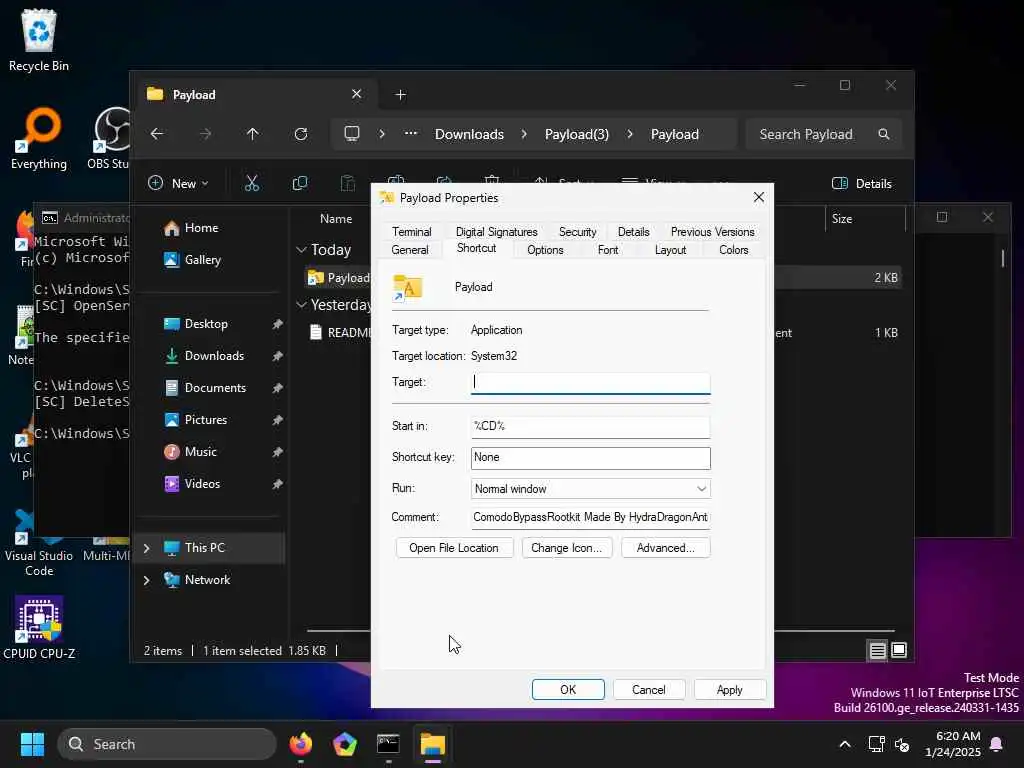Switch Explorer to large thumbnails view icon

click(899, 650)
